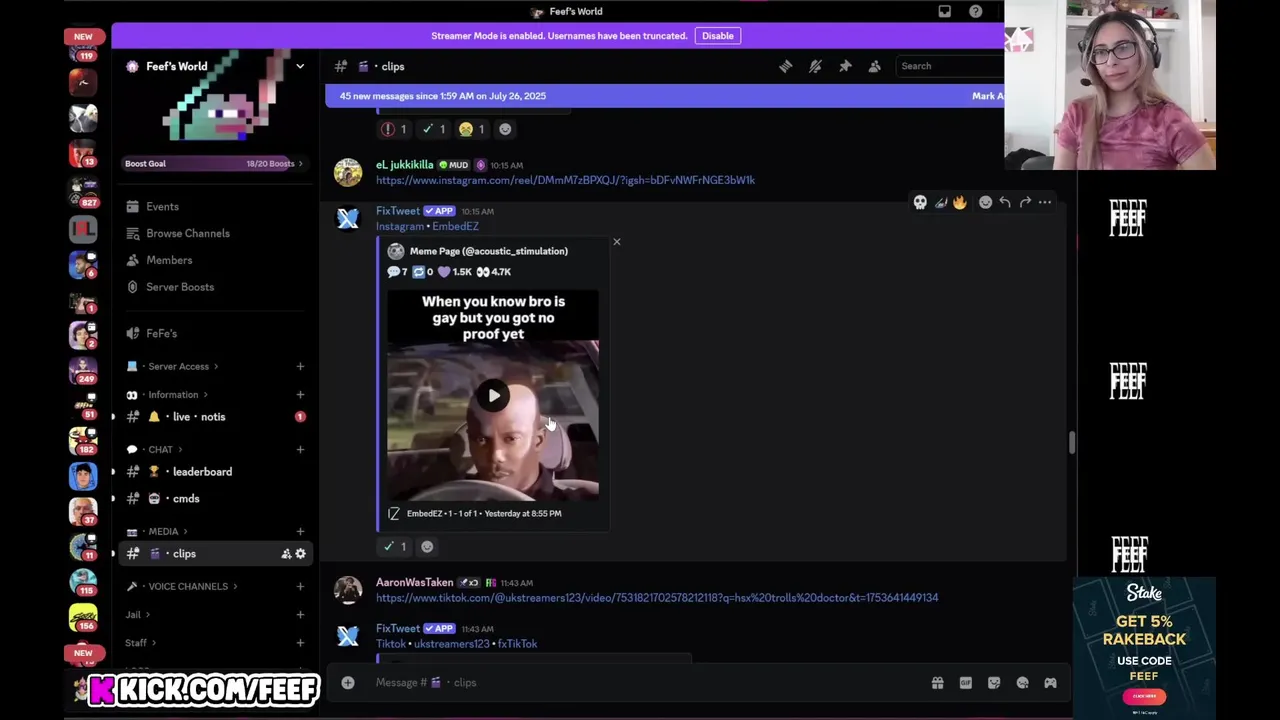Show the member list icon
Screen dimensions: 1280x720
874,66
